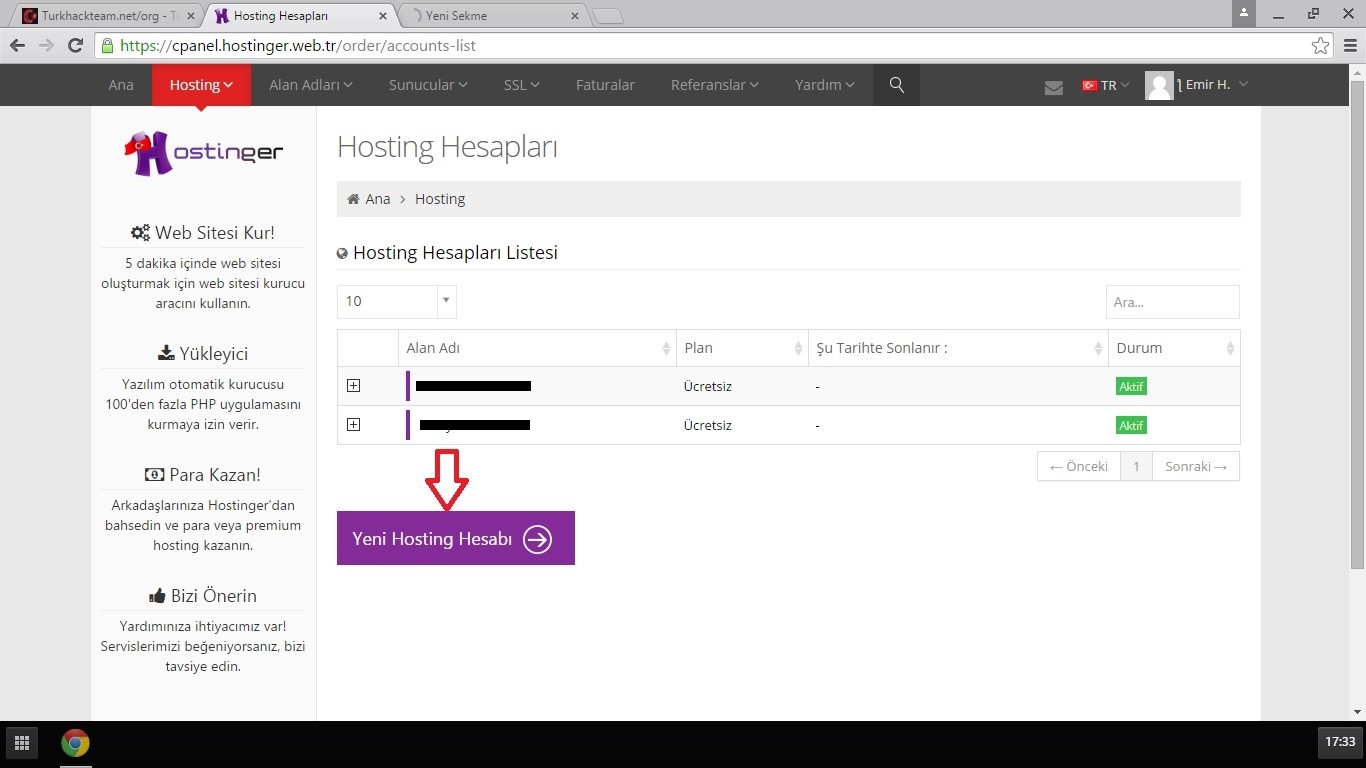Click the Hosting breadcrumb link

pyautogui.click(x=440, y=199)
